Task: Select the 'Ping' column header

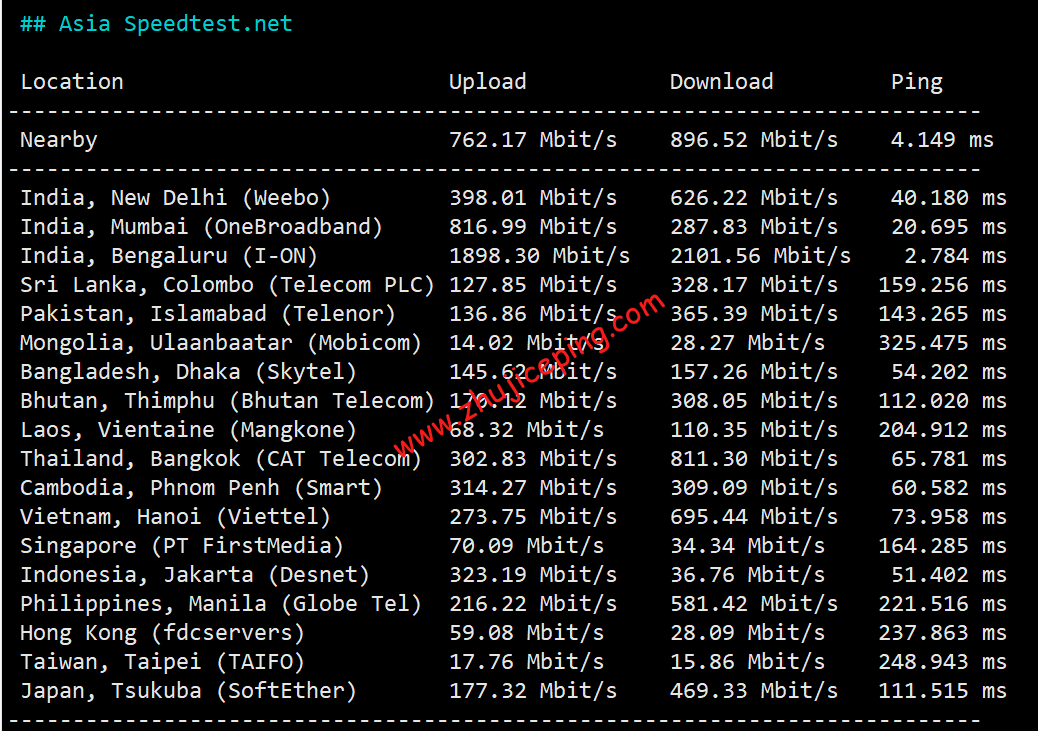Action: 917,82
